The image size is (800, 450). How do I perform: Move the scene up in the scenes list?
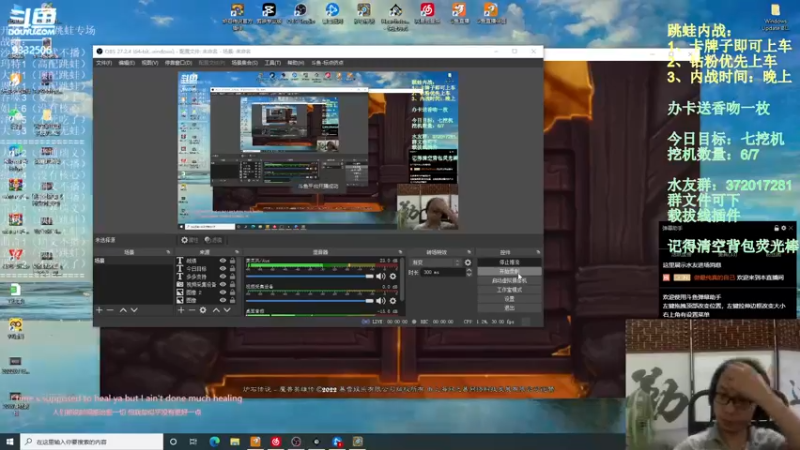coord(123,310)
